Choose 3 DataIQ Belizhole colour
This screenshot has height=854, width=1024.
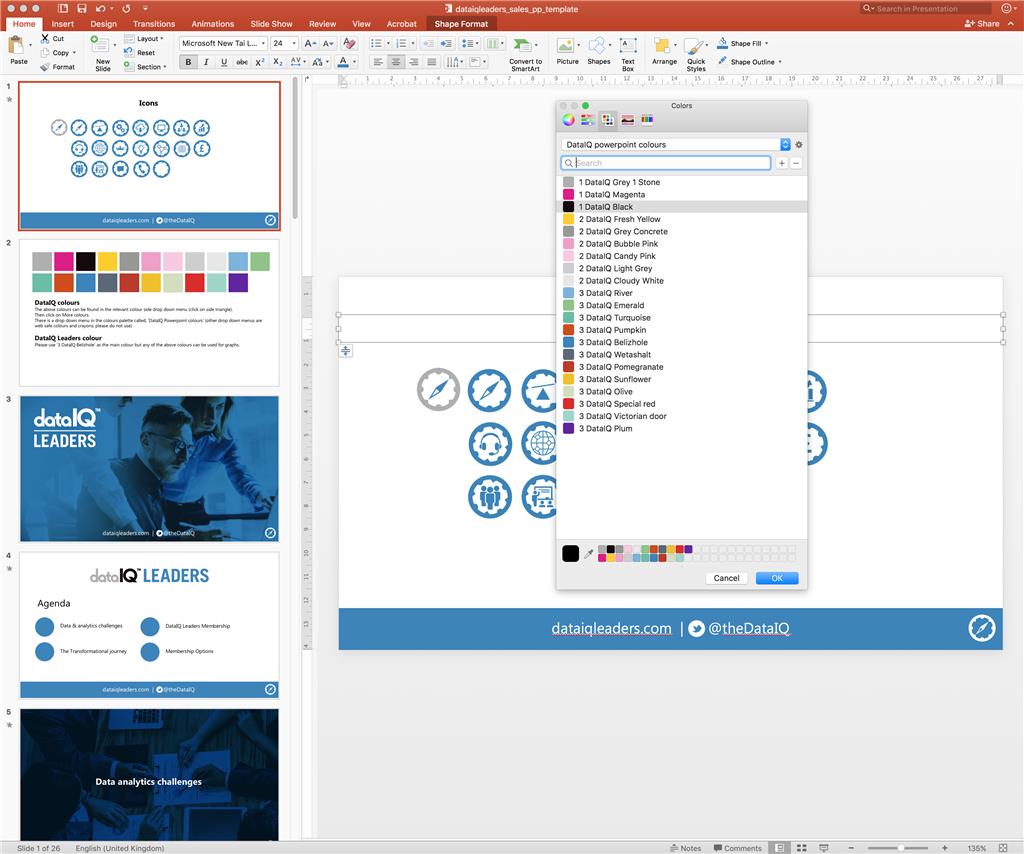[681, 342]
